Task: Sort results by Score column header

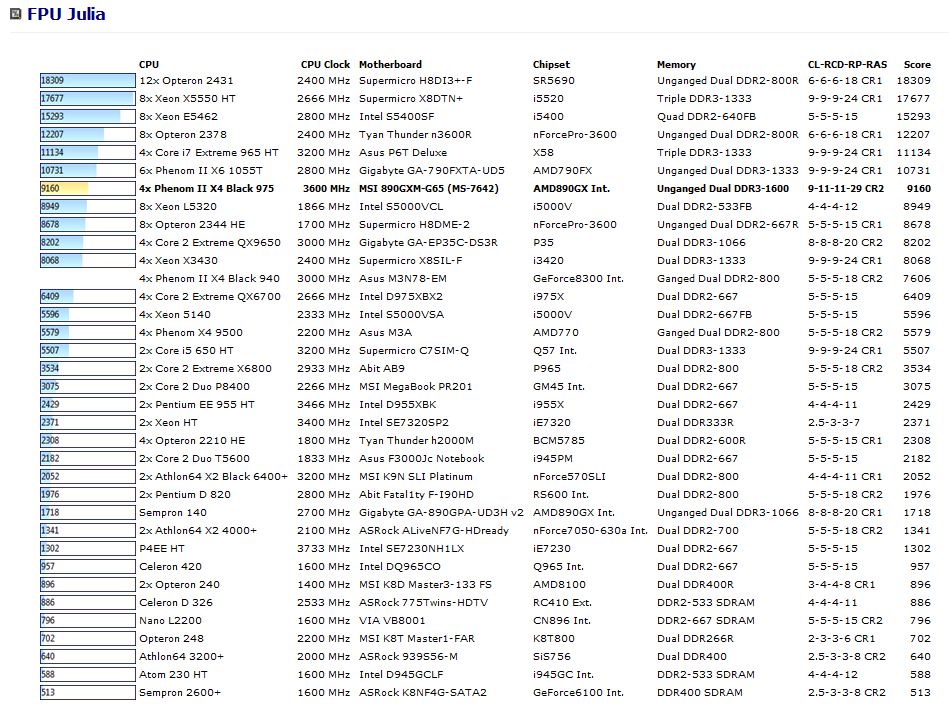Action: pyautogui.click(x=916, y=64)
